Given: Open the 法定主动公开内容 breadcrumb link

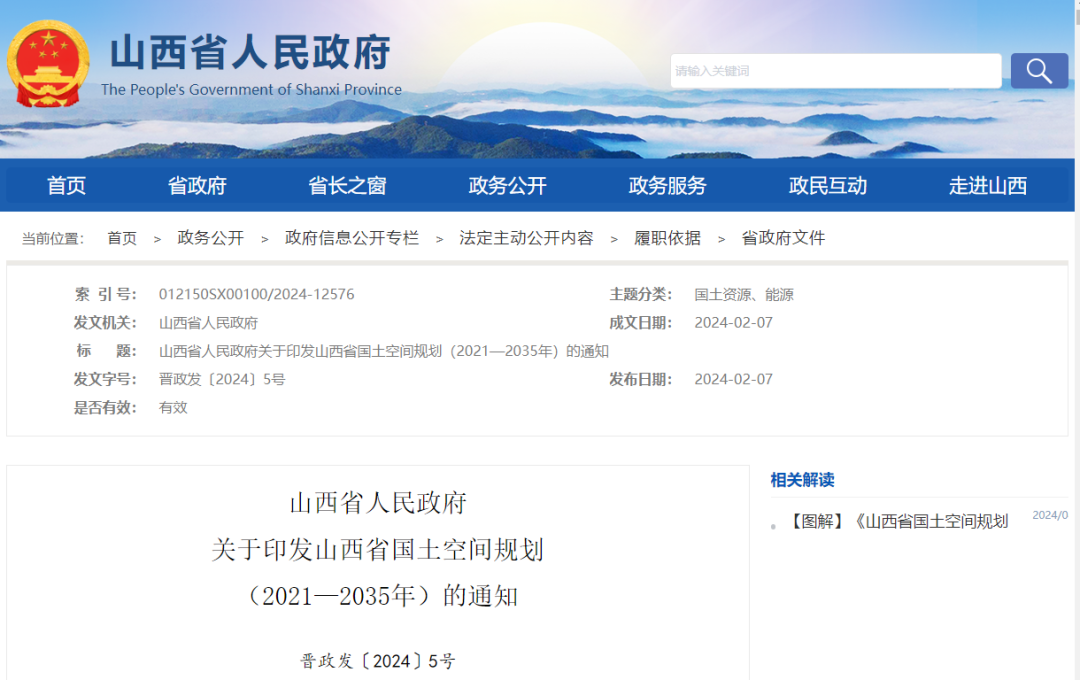Looking at the screenshot, I should click(x=526, y=237).
